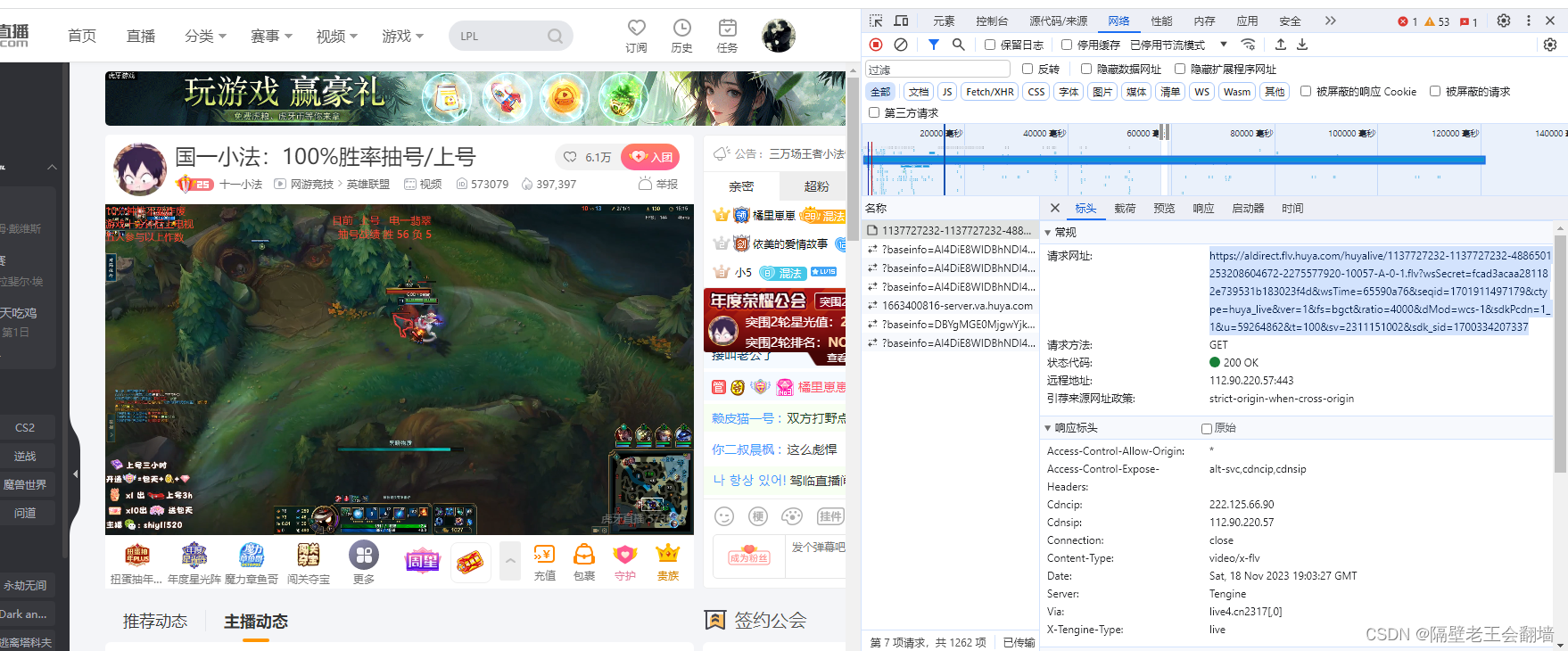Open the 时间 timing tab

1292,208
